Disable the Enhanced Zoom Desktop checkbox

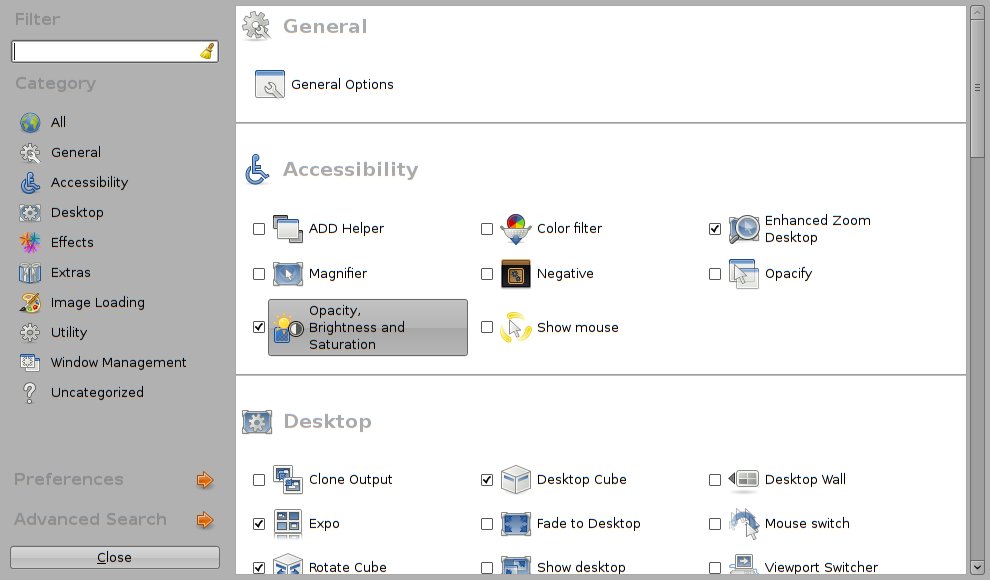pos(715,228)
